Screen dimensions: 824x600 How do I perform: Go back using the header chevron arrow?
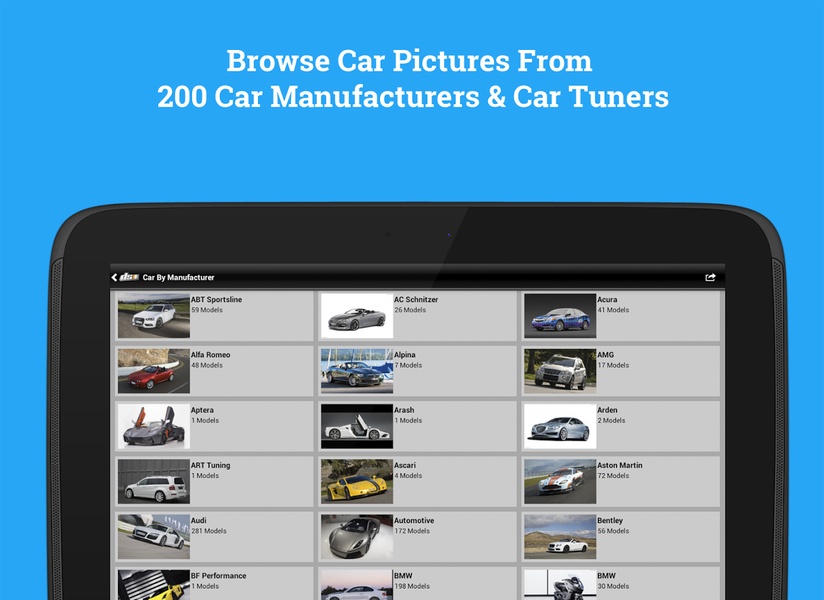[x=114, y=277]
